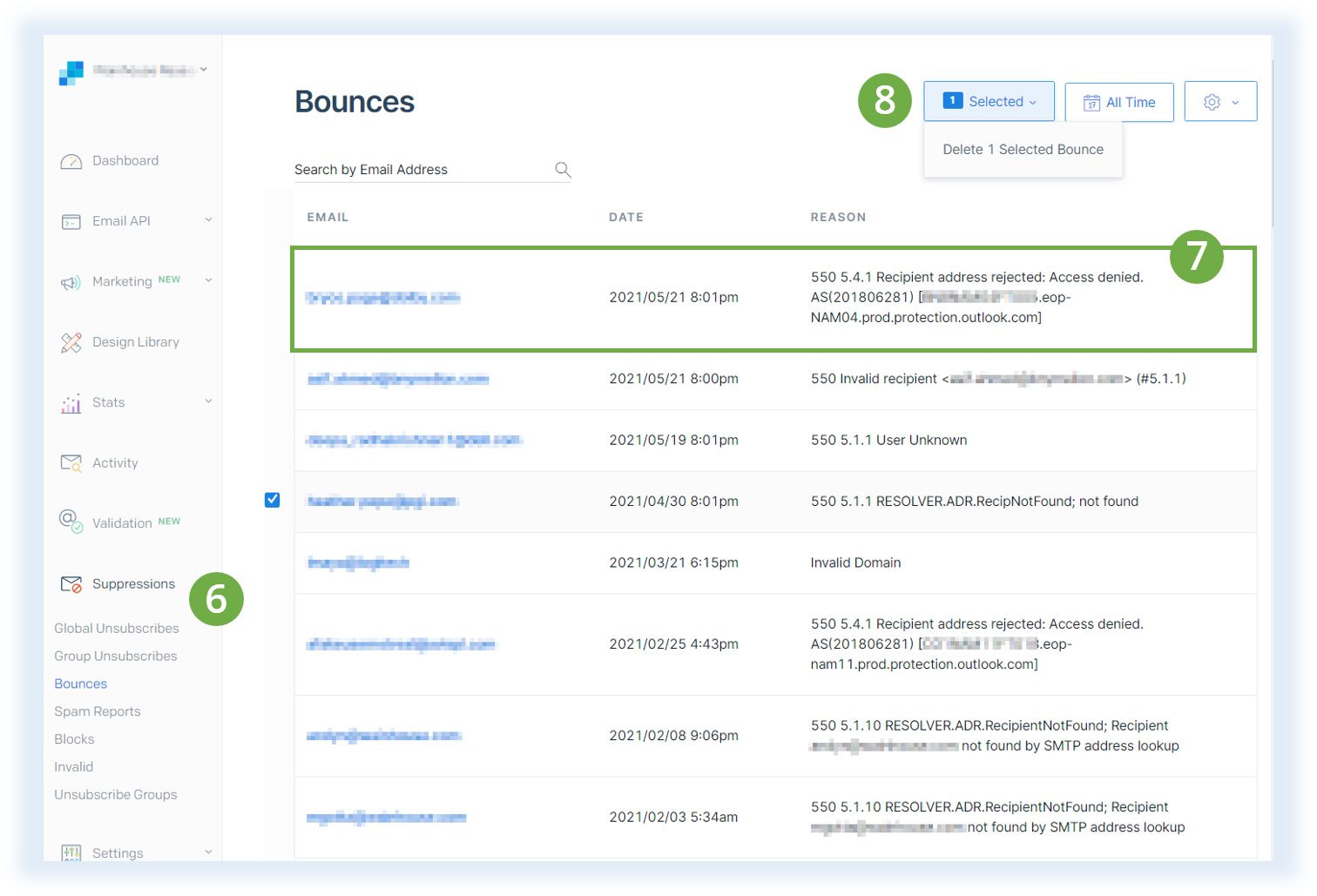The width and height of the screenshot is (1317, 896).
Task: Click inside the Search by Email Address field
Action: point(409,169)
